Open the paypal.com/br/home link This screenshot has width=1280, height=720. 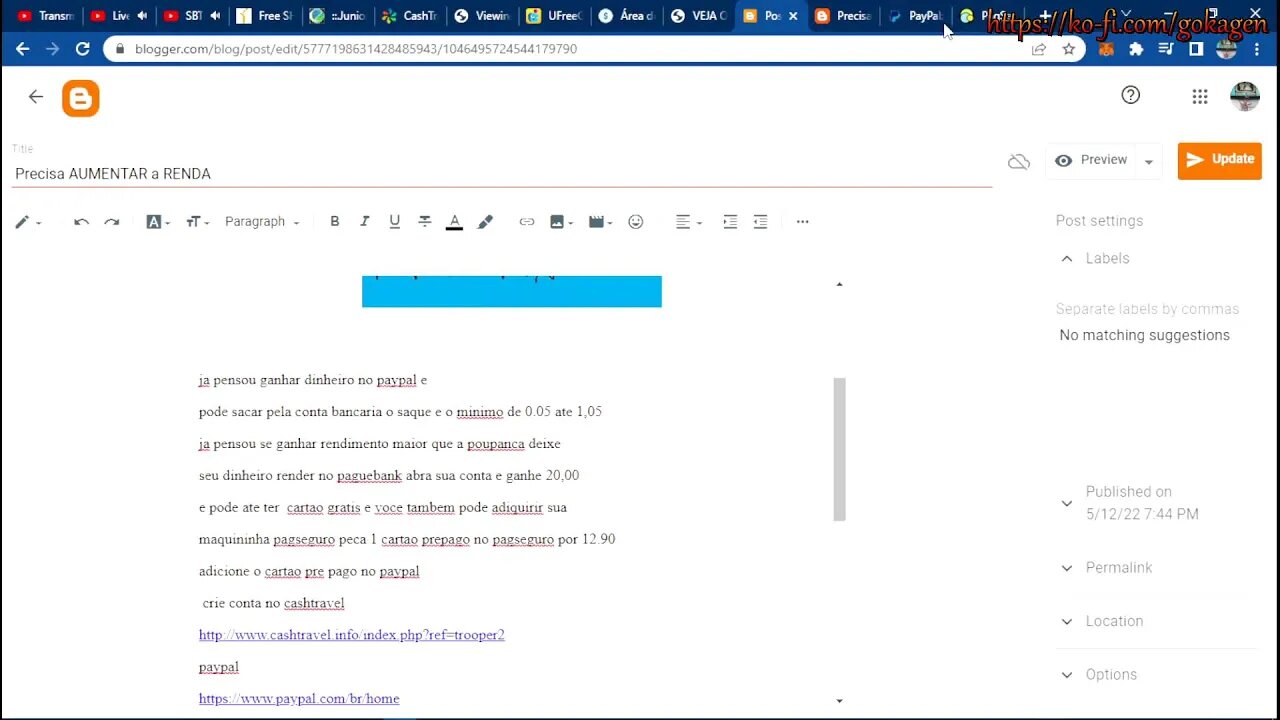[x=299, y=699]
